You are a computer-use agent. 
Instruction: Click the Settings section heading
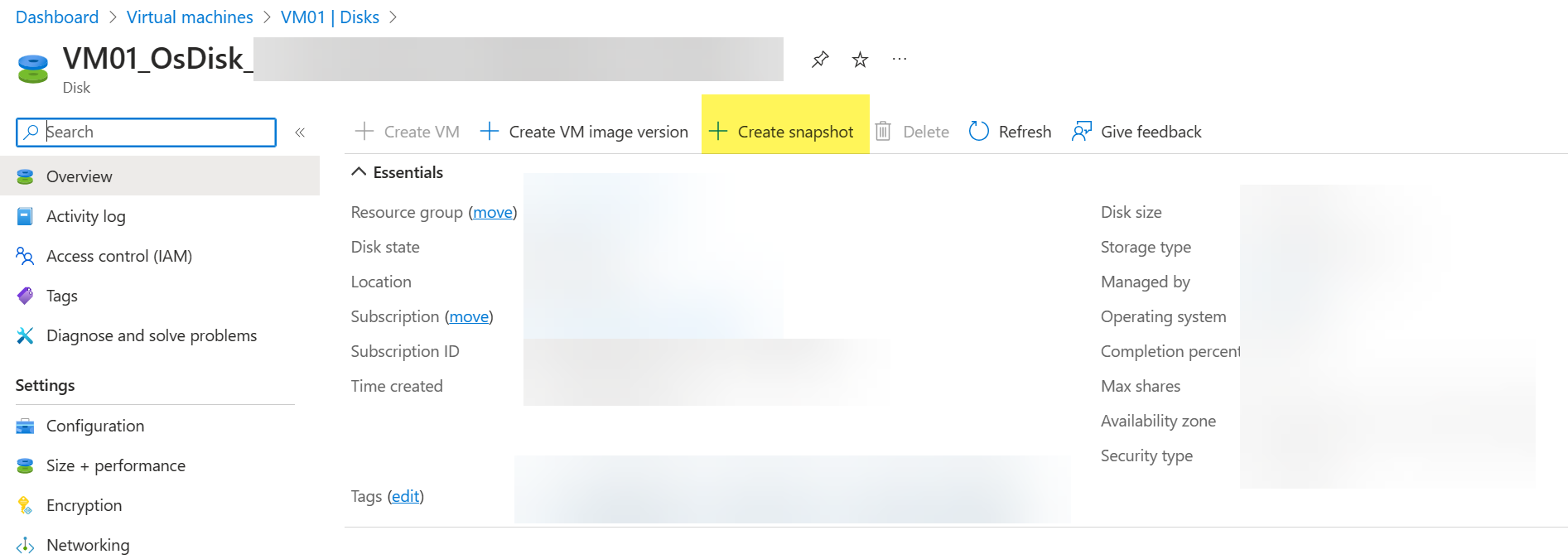coord(45,386)
